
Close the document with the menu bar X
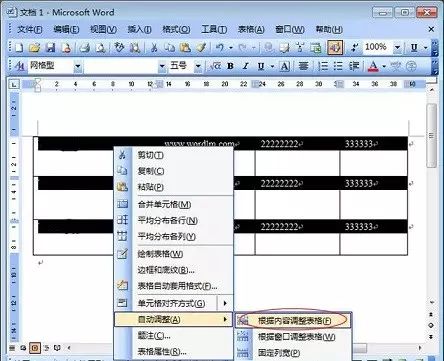[431, 30]
